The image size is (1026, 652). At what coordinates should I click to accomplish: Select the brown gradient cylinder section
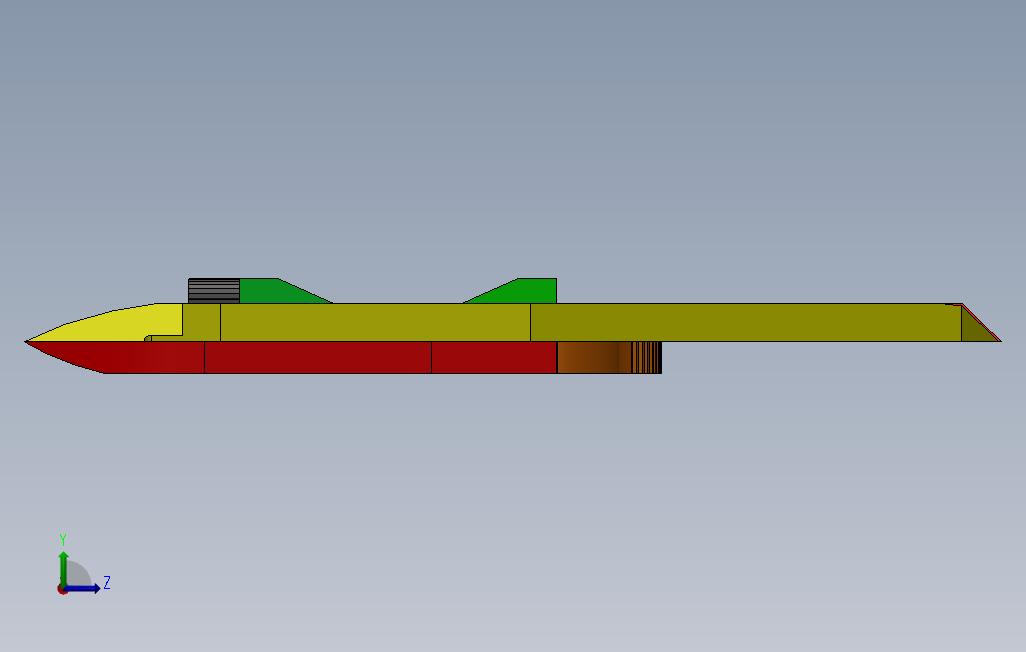[594, 357]
